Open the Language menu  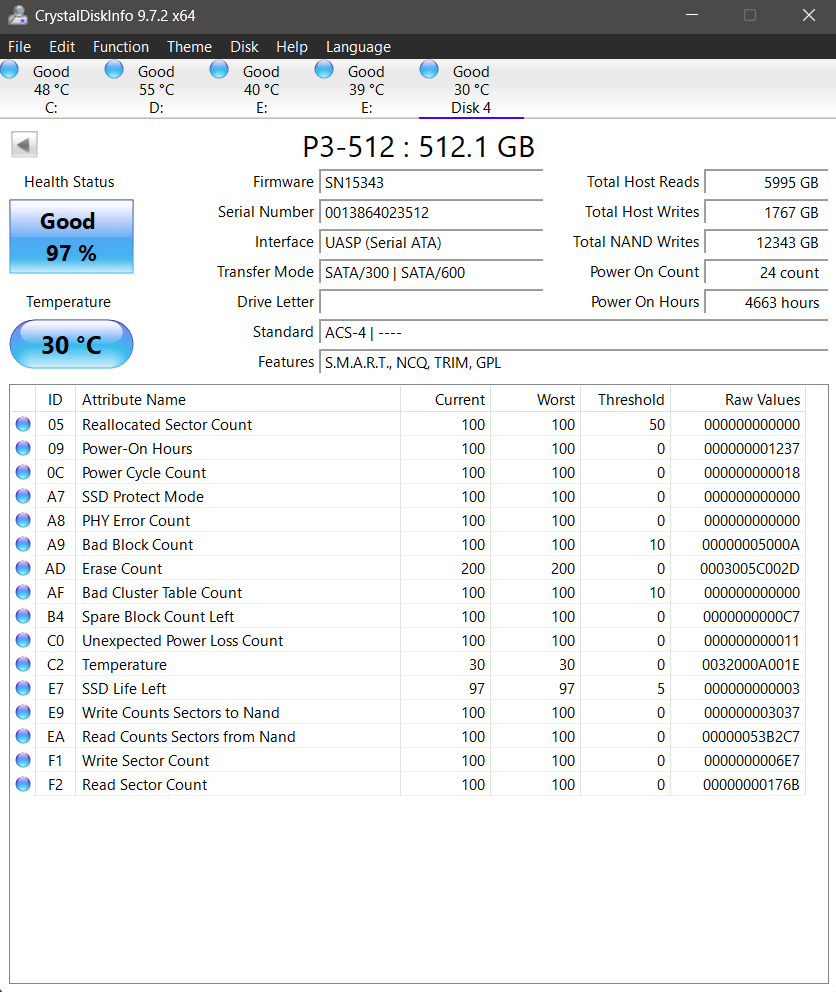click(358, 47)
